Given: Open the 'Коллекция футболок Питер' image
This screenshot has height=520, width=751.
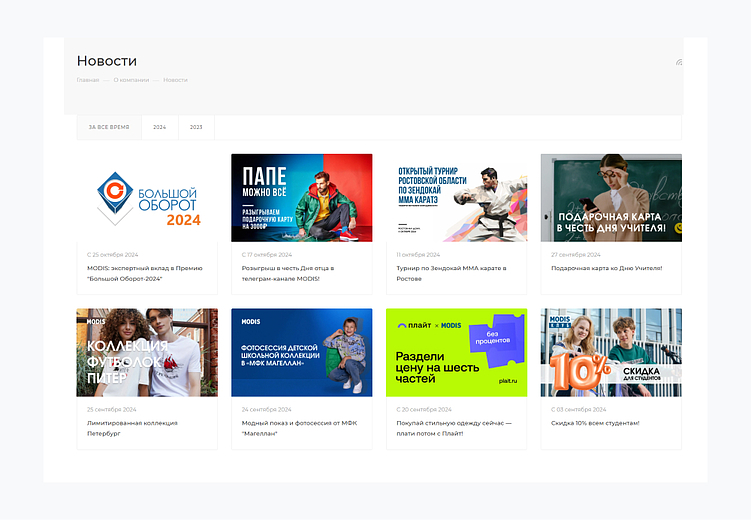Looking at the screenshot, I should [x=147, y=352].
